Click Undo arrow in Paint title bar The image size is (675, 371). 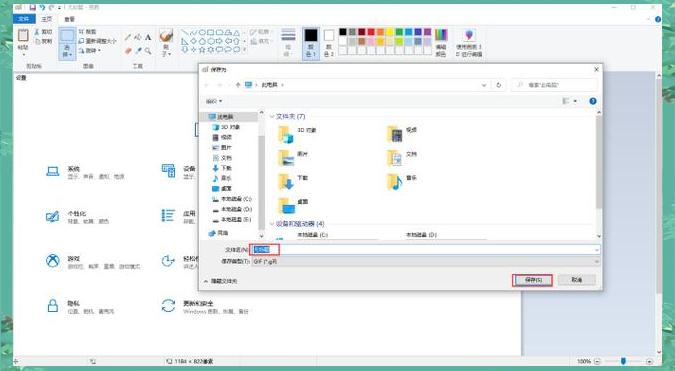(x=42, y=7)
